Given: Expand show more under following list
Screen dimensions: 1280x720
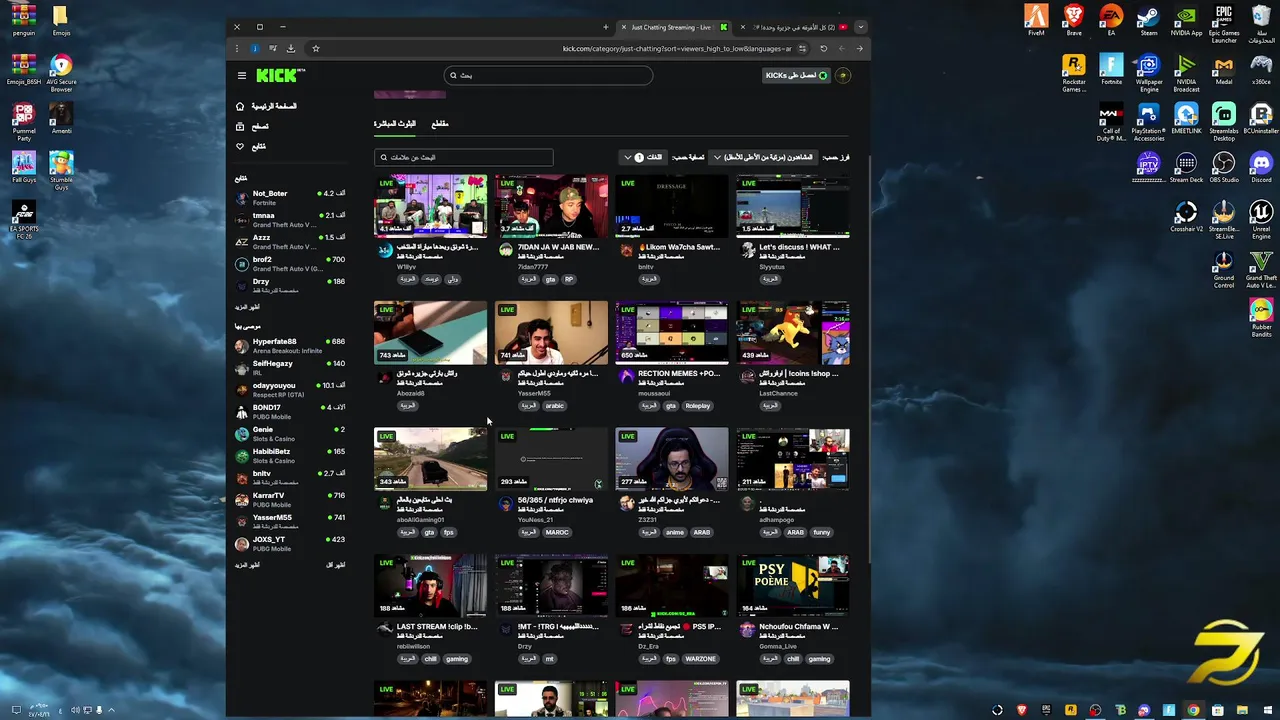Looking at the screenshot, I should click(x=247, y=307).
